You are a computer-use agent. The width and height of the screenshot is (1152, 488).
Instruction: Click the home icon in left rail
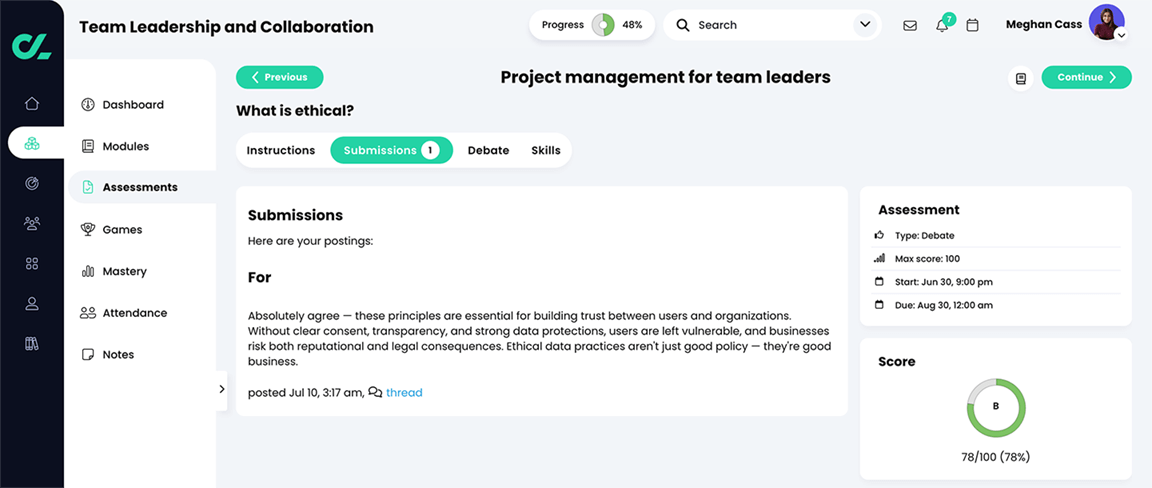[32, 103]
